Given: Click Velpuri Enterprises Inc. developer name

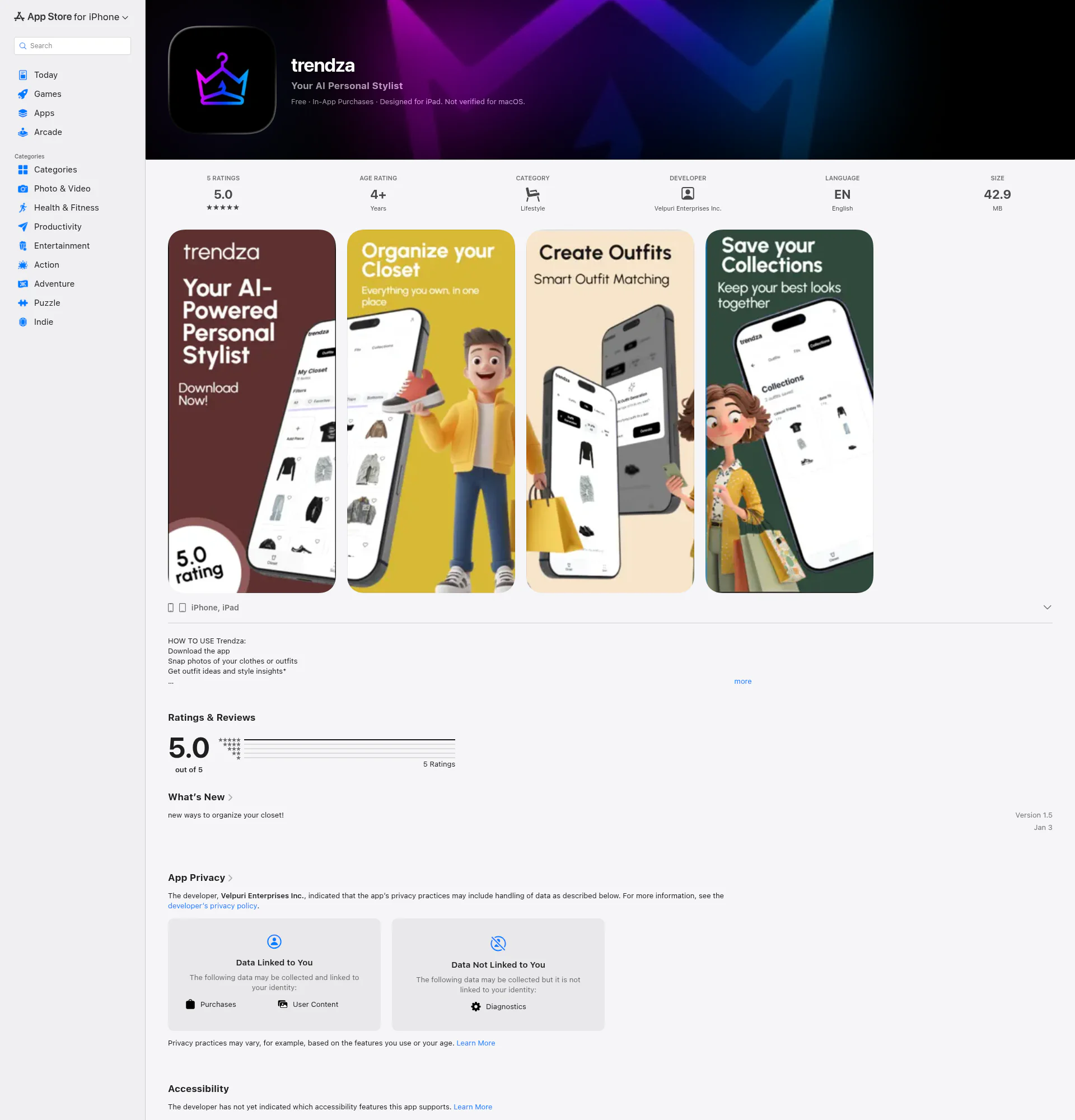Looking at the screenshot, I should coord(688,208).
